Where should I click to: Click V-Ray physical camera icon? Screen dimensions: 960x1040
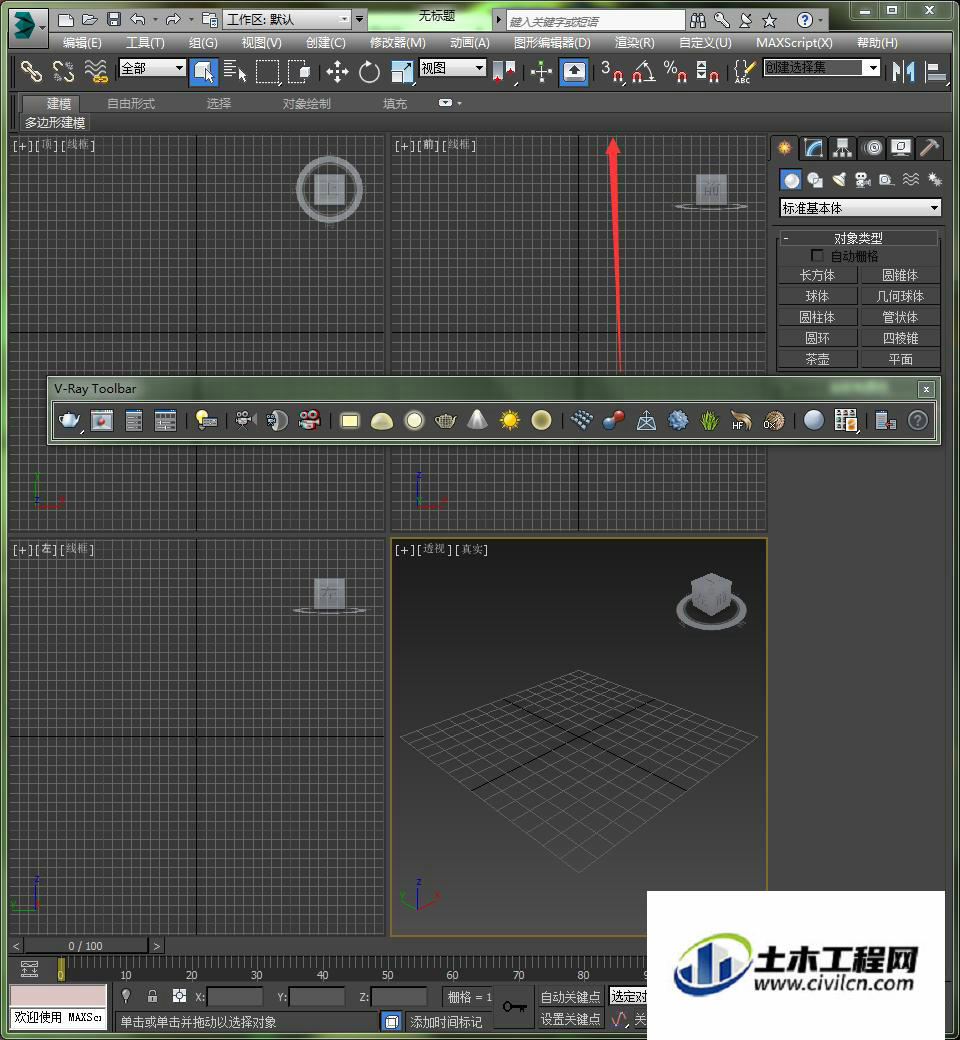click(x=245, y=420)
